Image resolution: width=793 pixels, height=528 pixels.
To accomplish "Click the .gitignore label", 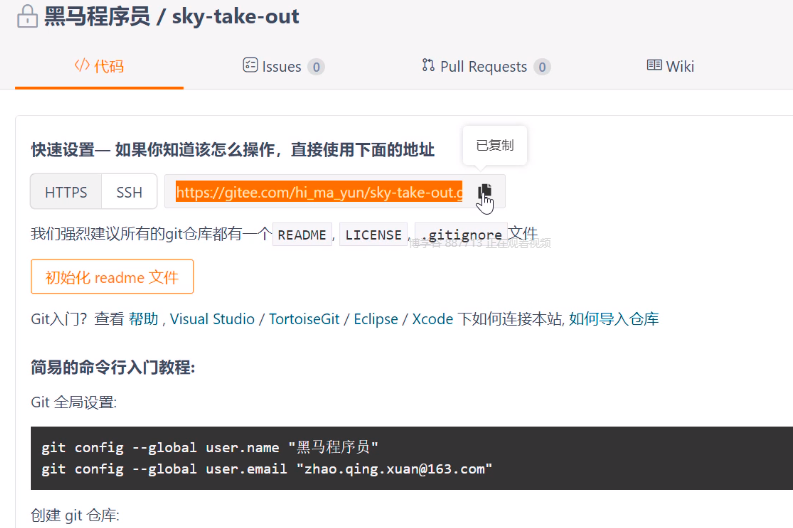I will 461,235.
